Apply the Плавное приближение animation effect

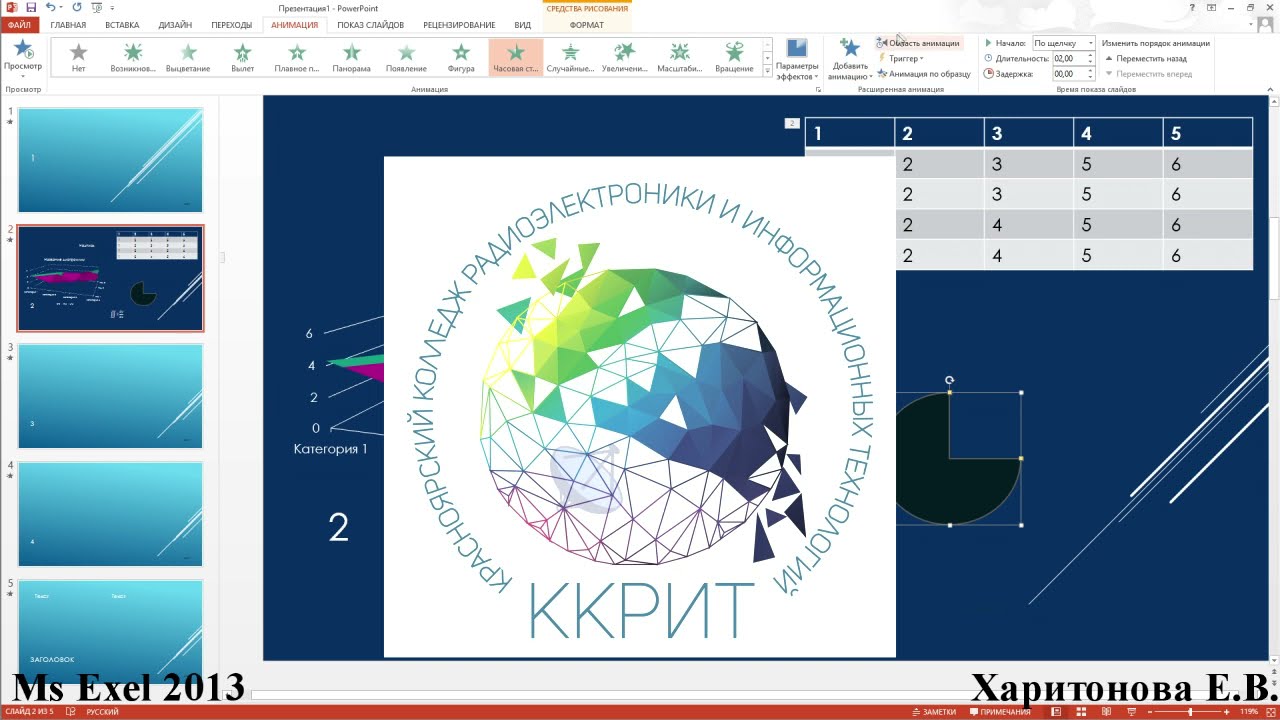point(297,58)
